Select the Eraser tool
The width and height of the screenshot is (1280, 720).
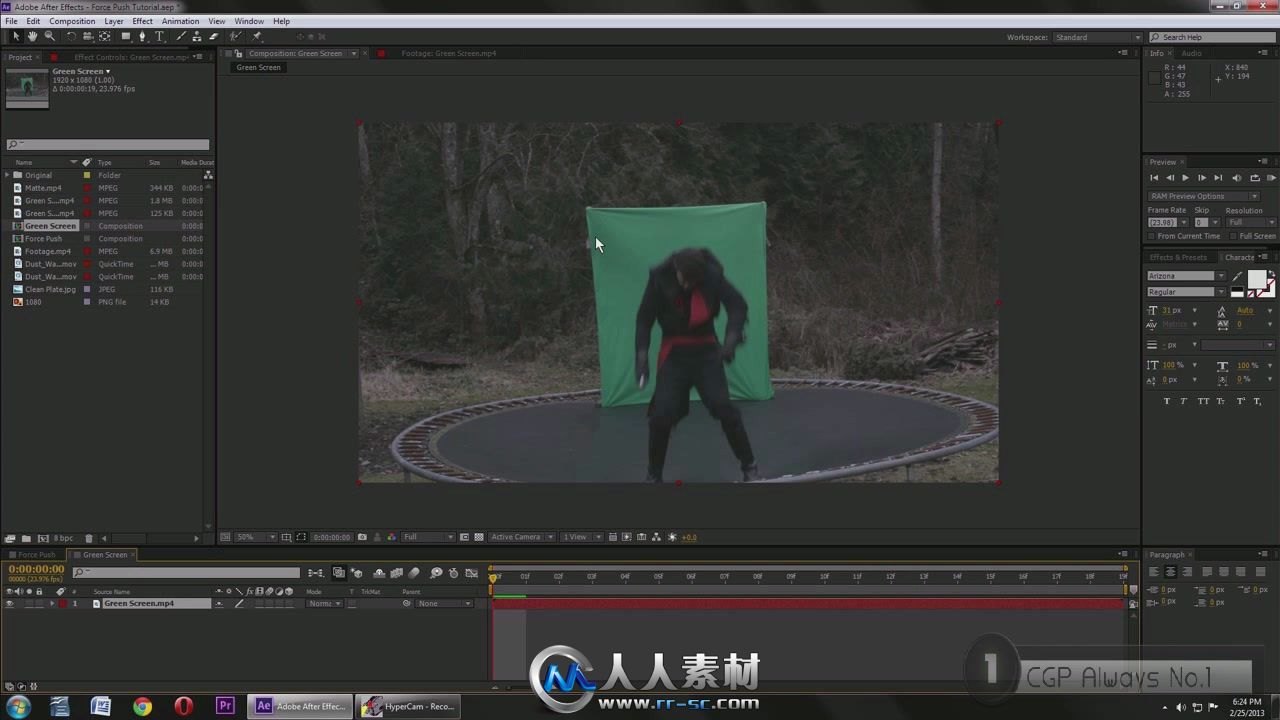pos(213,36)
